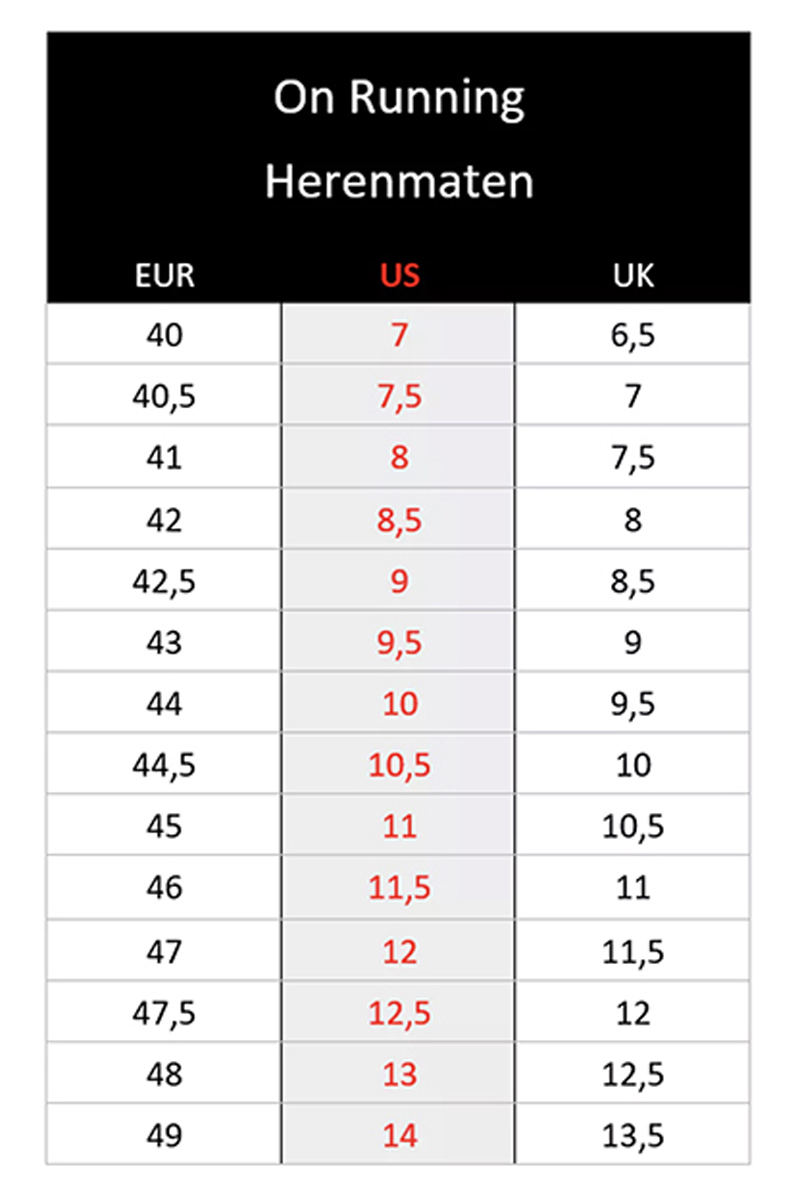Click the EUR 41 cell
Image resolution: width=798 pixels, height=1200 pixels.
tap(165, 457)
